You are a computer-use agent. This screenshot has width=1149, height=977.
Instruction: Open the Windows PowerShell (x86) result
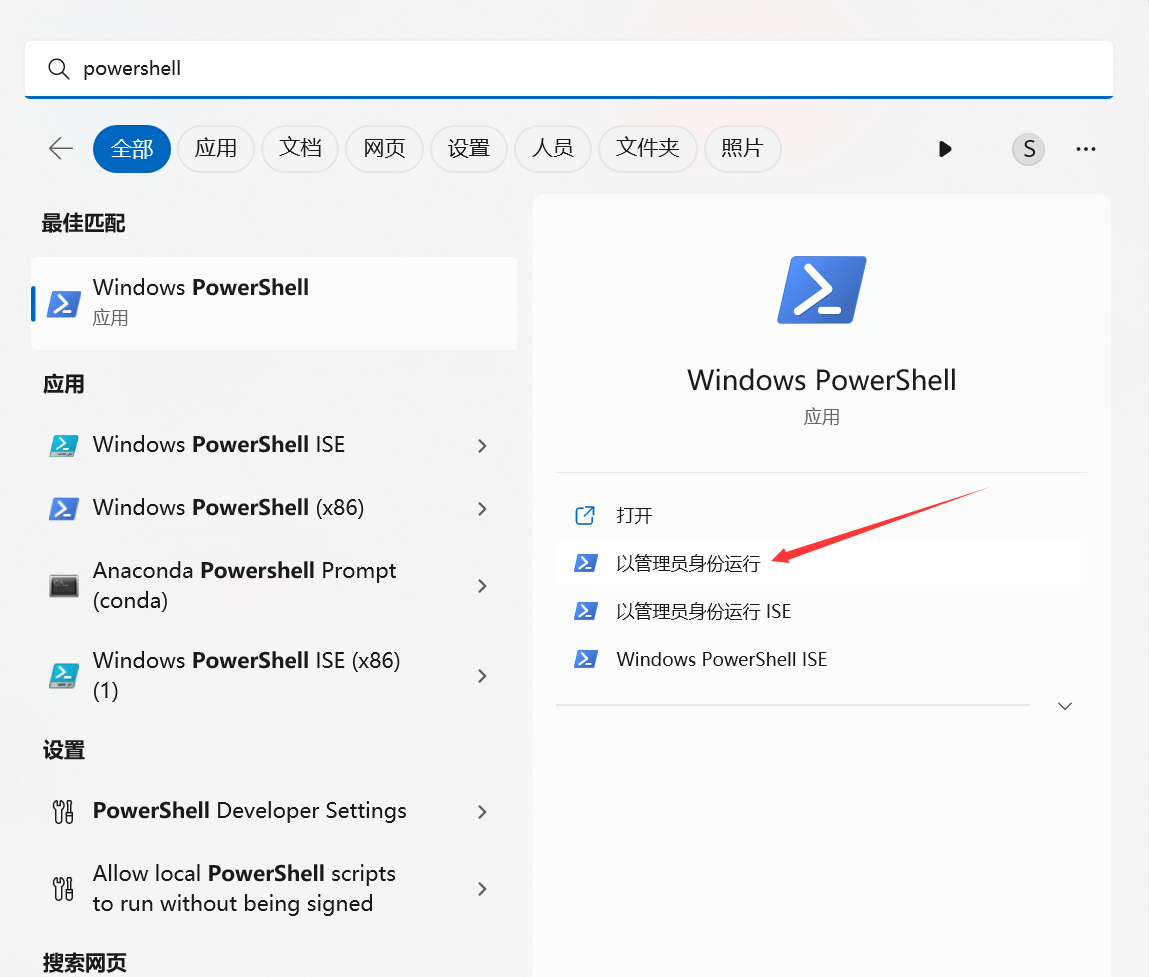click(x=274, y=509)
